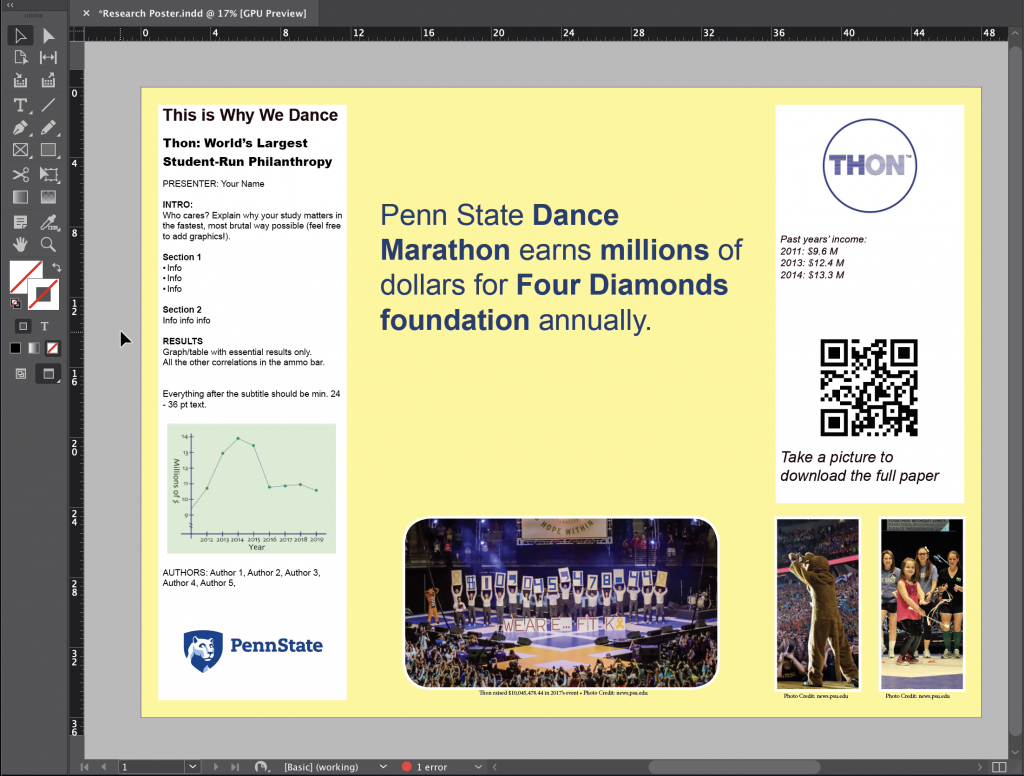Select the Scissors tool
This screenshot has height=776, width=1024.
(x=20, y=174)
